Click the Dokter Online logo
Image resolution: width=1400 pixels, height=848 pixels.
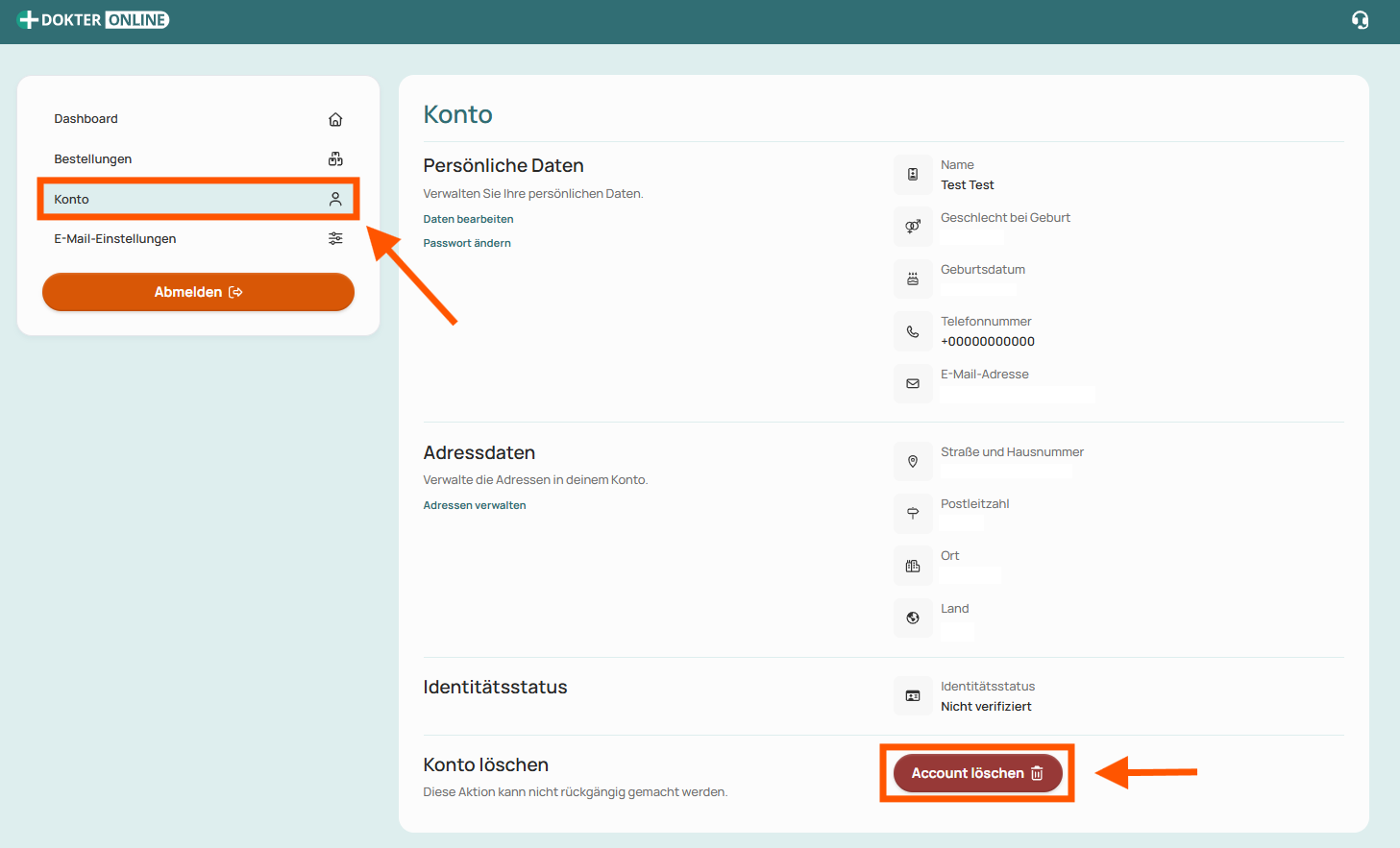pos(94,20)
